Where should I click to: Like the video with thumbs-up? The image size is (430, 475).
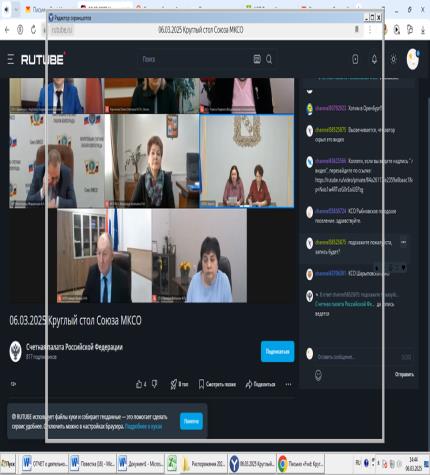141,384
